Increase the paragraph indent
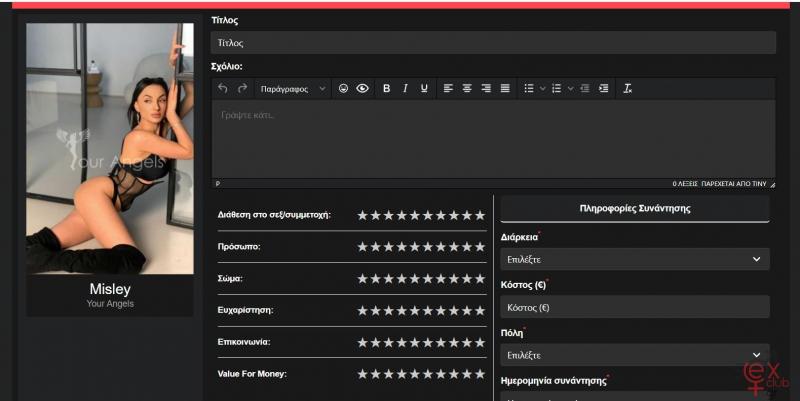 604,88
